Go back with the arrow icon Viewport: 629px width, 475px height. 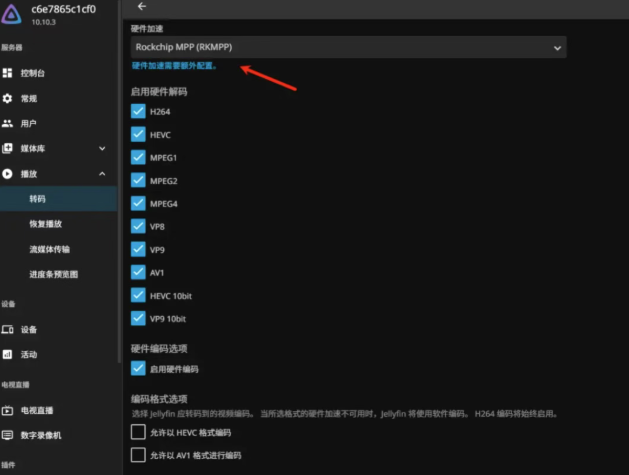tap(142, 6)
